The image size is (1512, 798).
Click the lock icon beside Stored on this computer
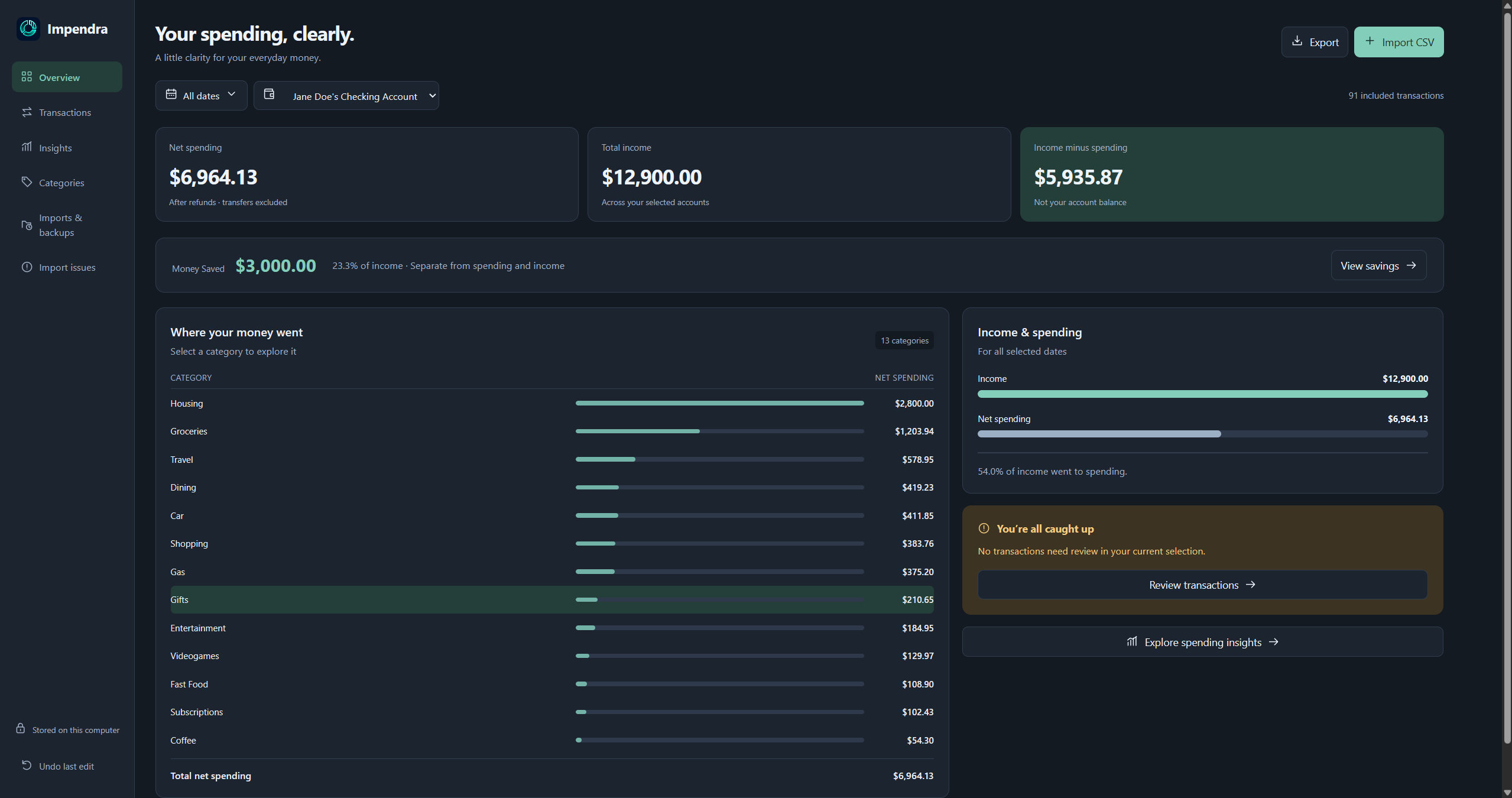click(21, 728)
